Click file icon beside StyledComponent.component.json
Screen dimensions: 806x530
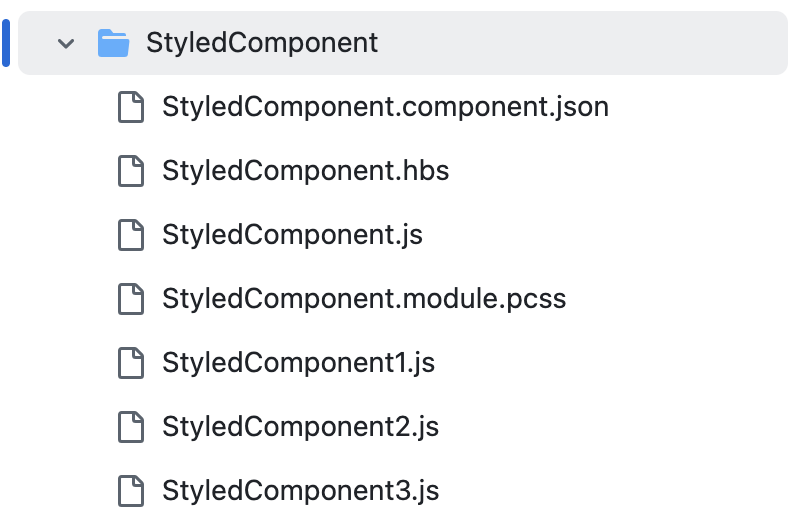(x=131, y=107)
